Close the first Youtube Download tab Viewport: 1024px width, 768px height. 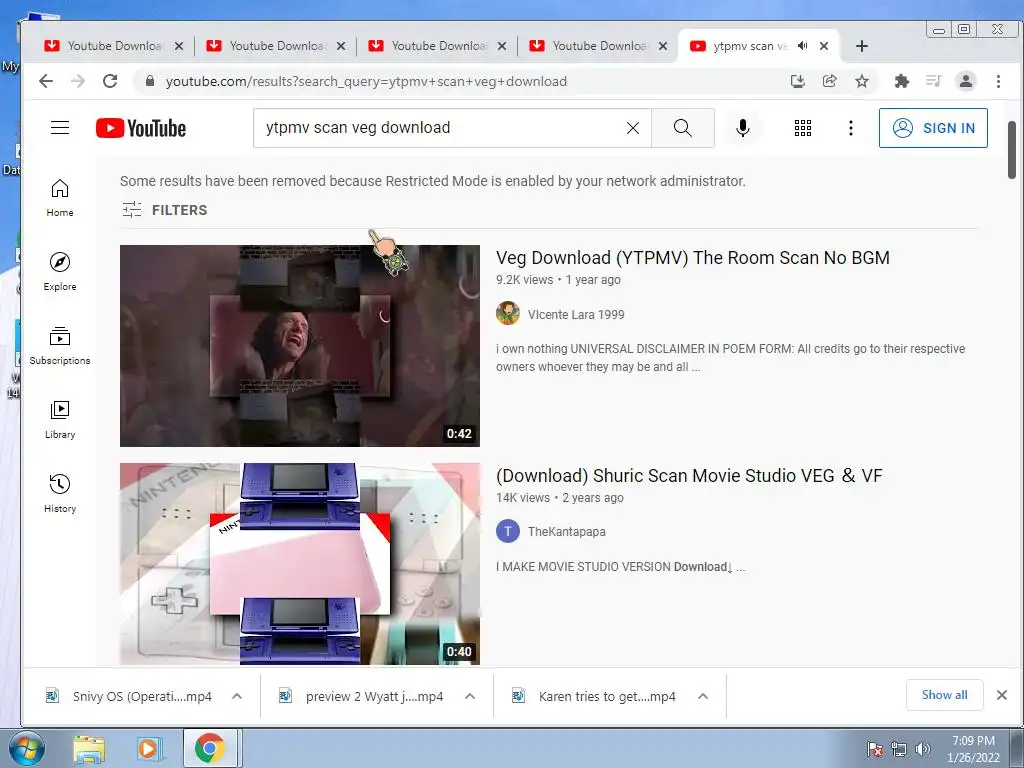point(179,46)
